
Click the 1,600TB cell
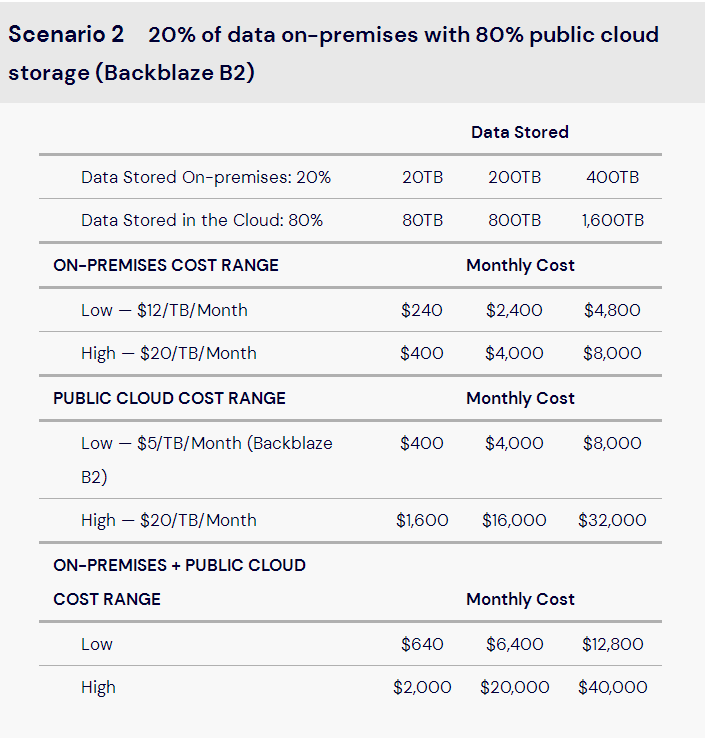[x=612, y=220]
